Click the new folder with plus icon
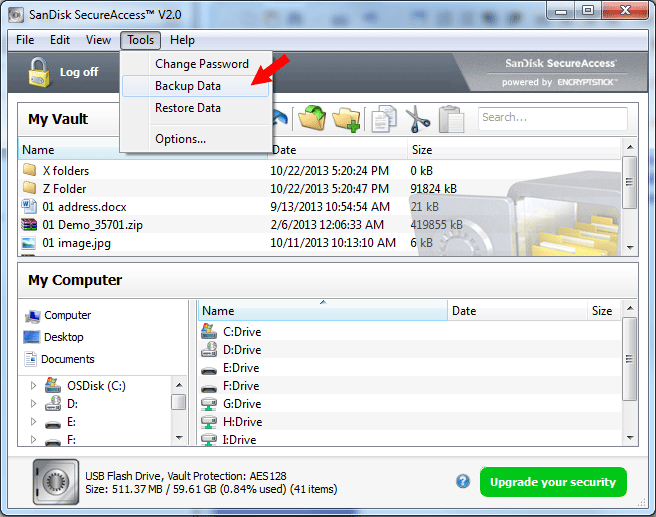The width and height of the screenshot is (656, 517). pyautogui.click(x=346, y=120)
